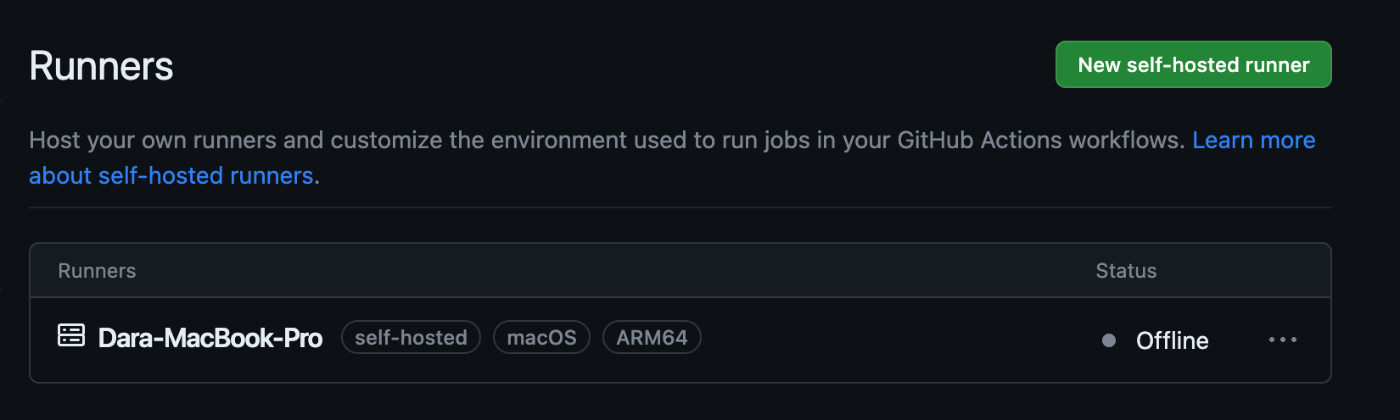Click the Status column header
Screen dimensions: 1400x420
(x=1126, y=271)
